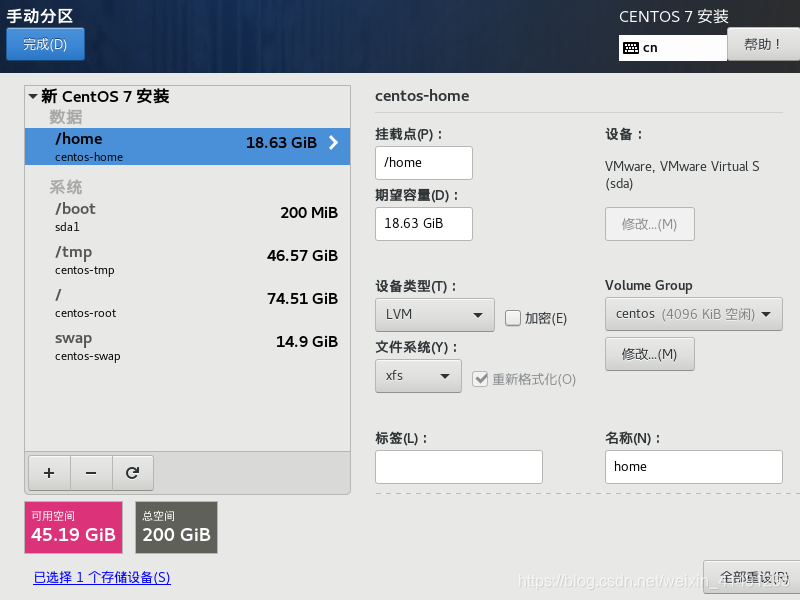Click the 挂载点(P) mount point field
Image resolution: width=800 pixels, height=600 pixels.
[x=423, y=163]
